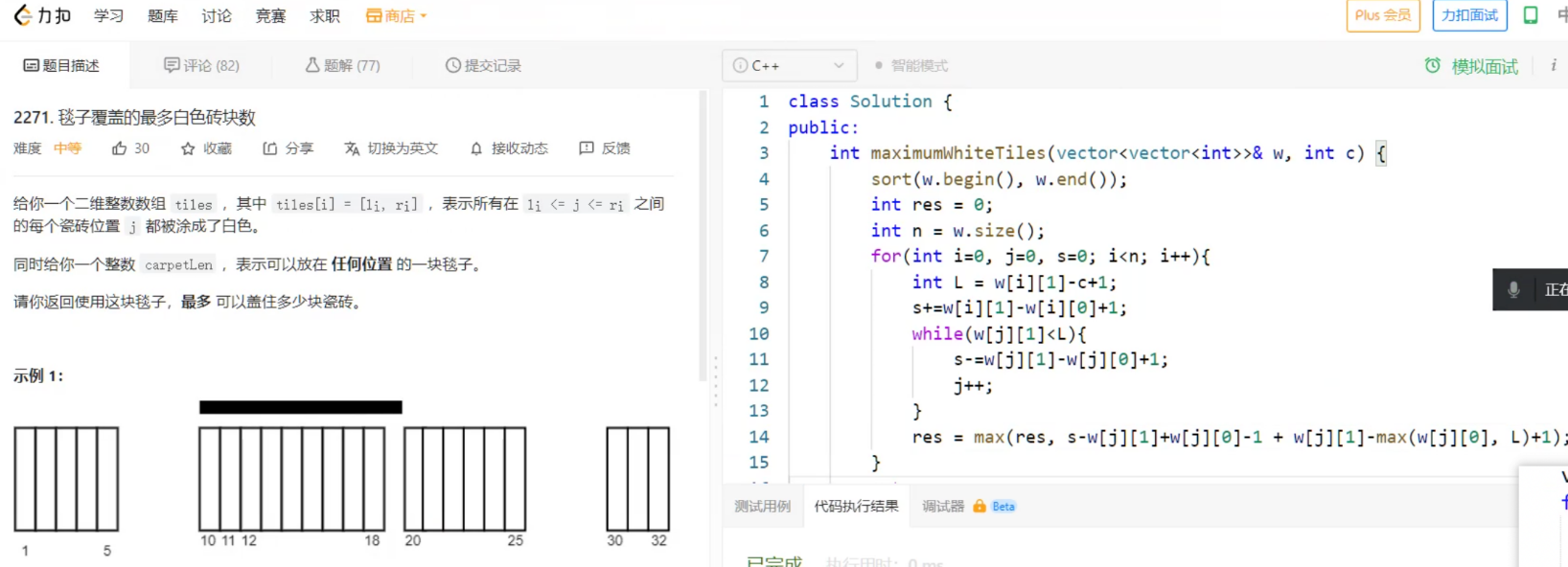
Task: Click 模拟面试 clock button
Action: click(x=1471, y=66)
